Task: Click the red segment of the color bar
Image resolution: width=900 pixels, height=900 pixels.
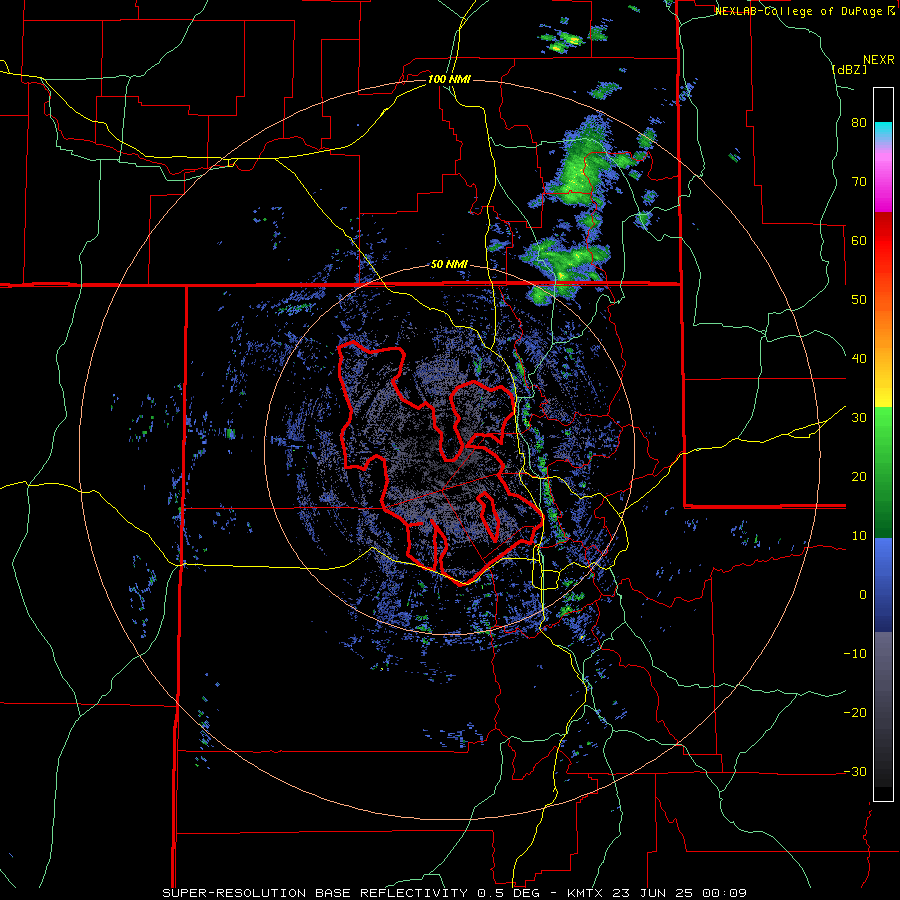Action: (883, 241)
